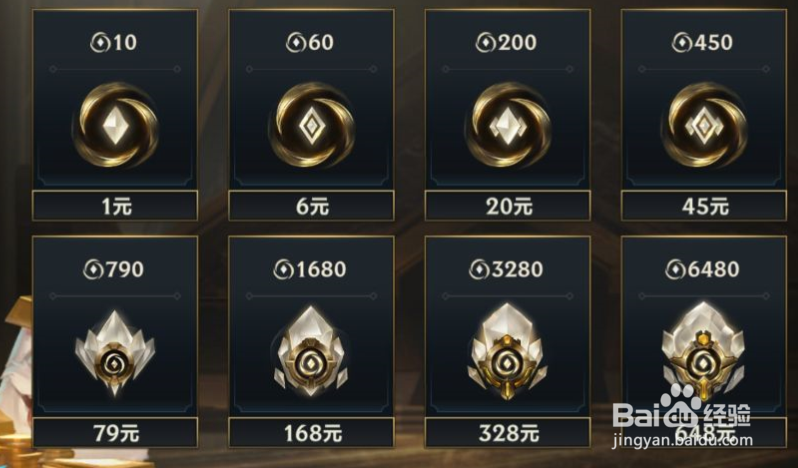Select the 10 coin pack icon
This screenshot has height=468, width=798.
tap(116, 125)
